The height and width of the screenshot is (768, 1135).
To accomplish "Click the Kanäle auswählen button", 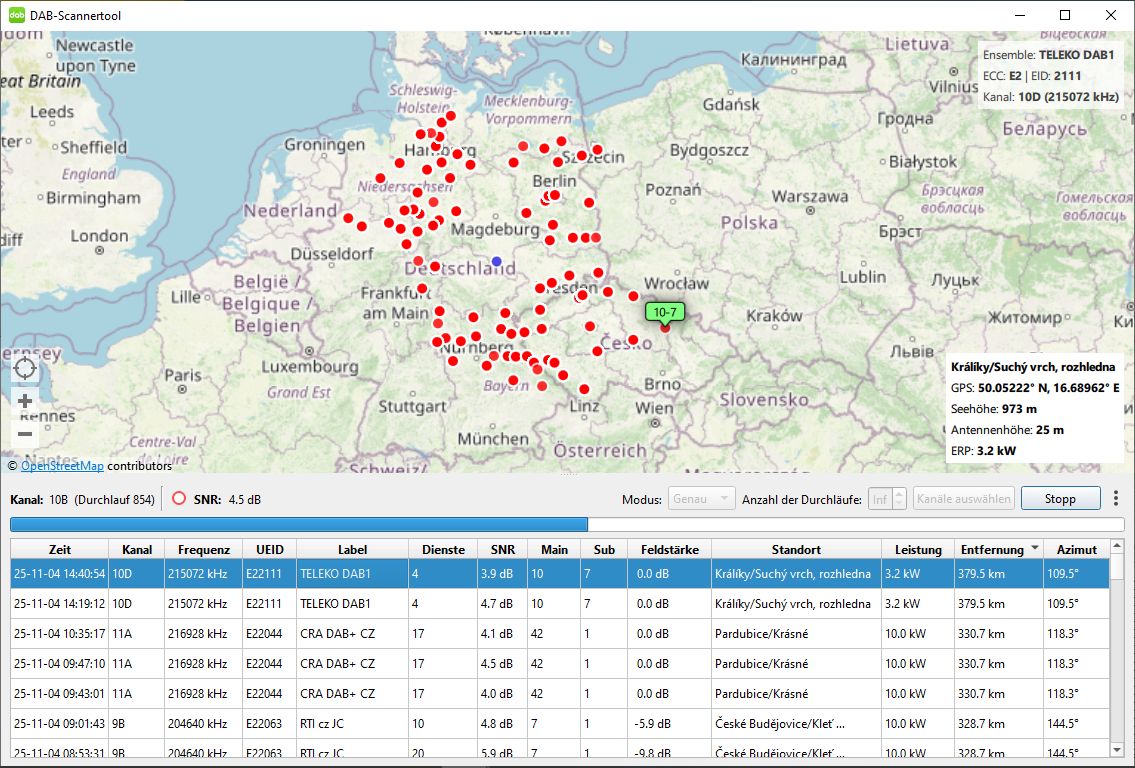I will (963, 498).
